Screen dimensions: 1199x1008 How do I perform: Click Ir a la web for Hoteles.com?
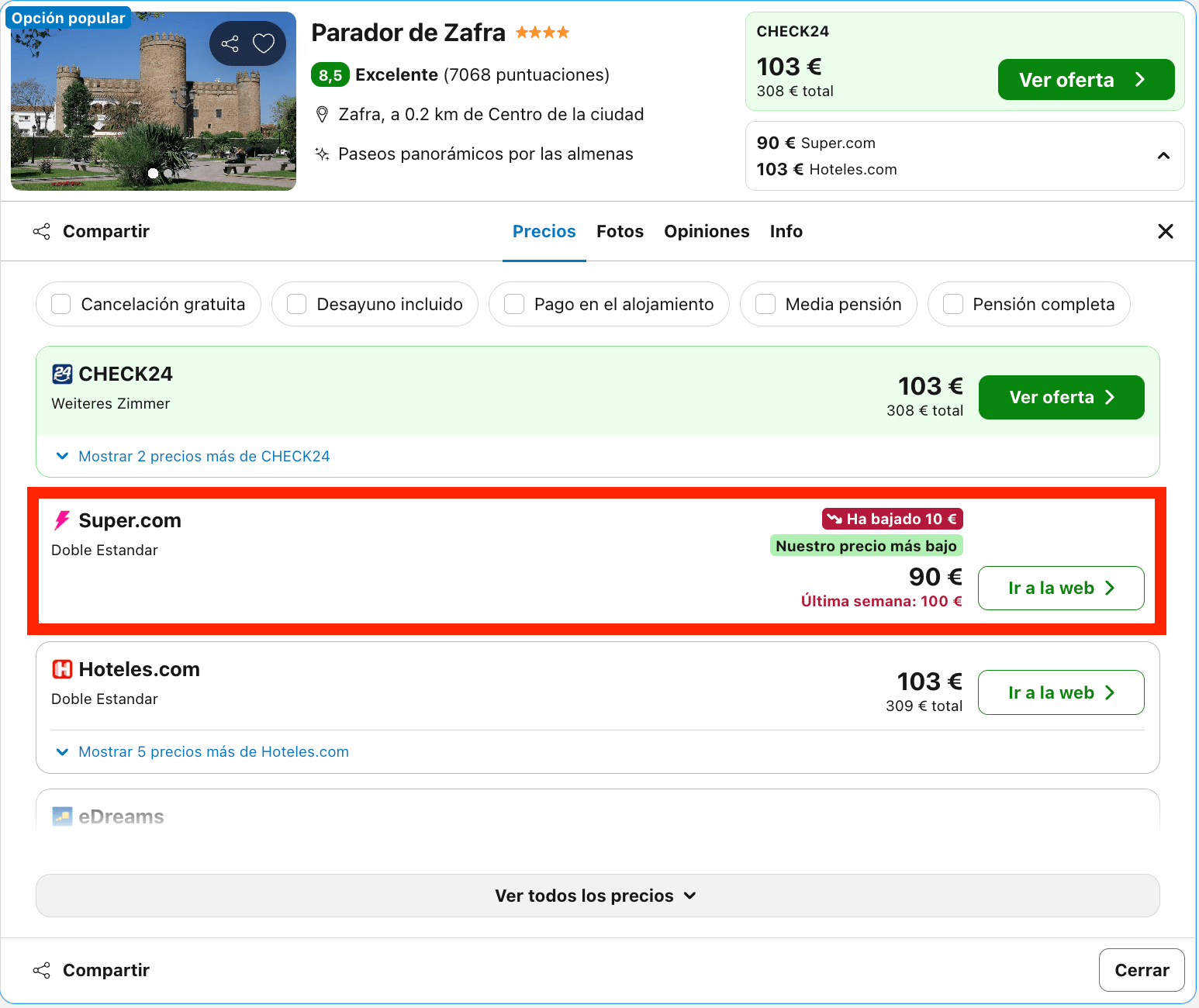(1061, 692)
